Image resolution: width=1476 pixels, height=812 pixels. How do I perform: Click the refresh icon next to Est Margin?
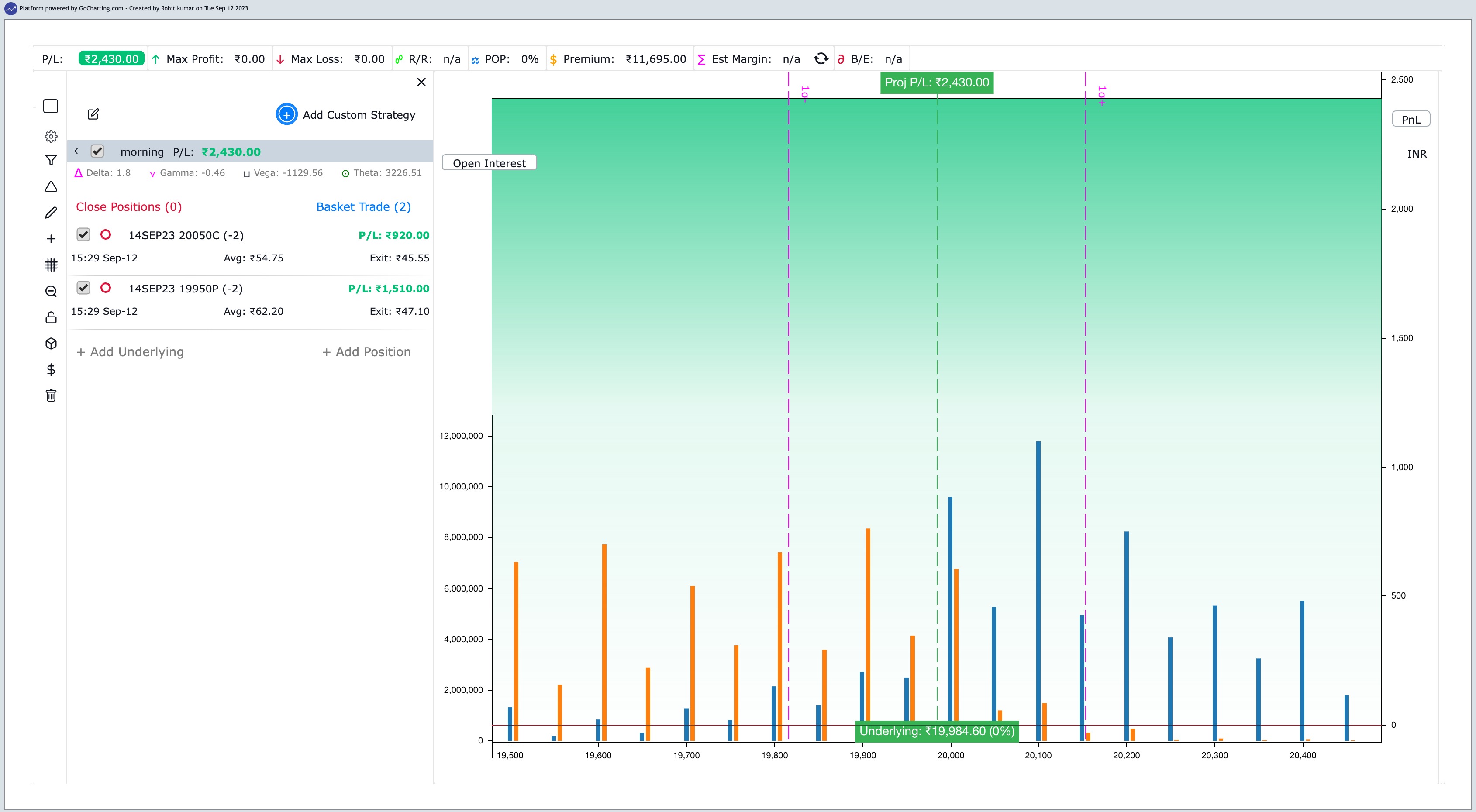coord(821,58)
